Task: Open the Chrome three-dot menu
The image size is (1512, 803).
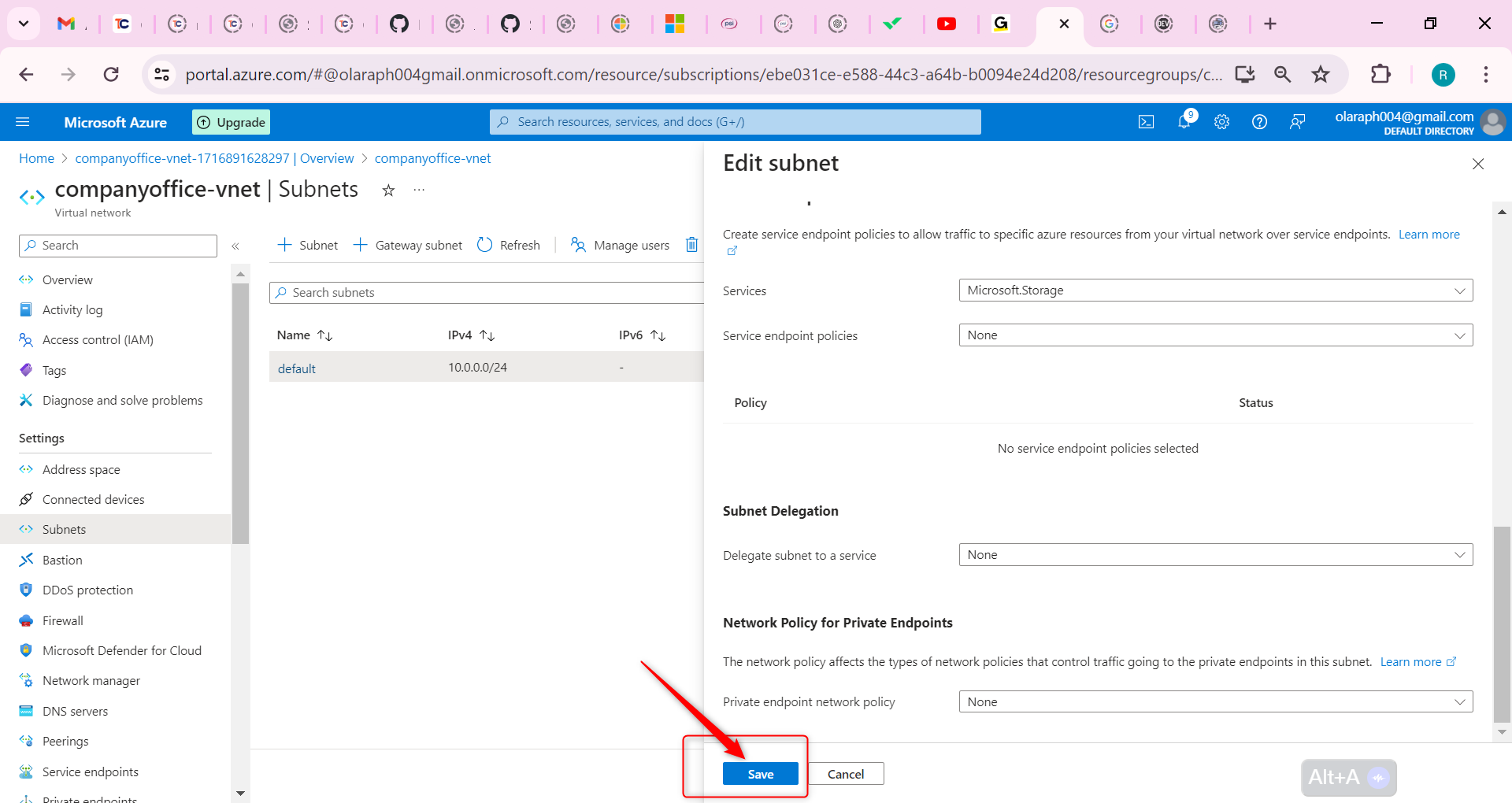Action: [1486, 74]
